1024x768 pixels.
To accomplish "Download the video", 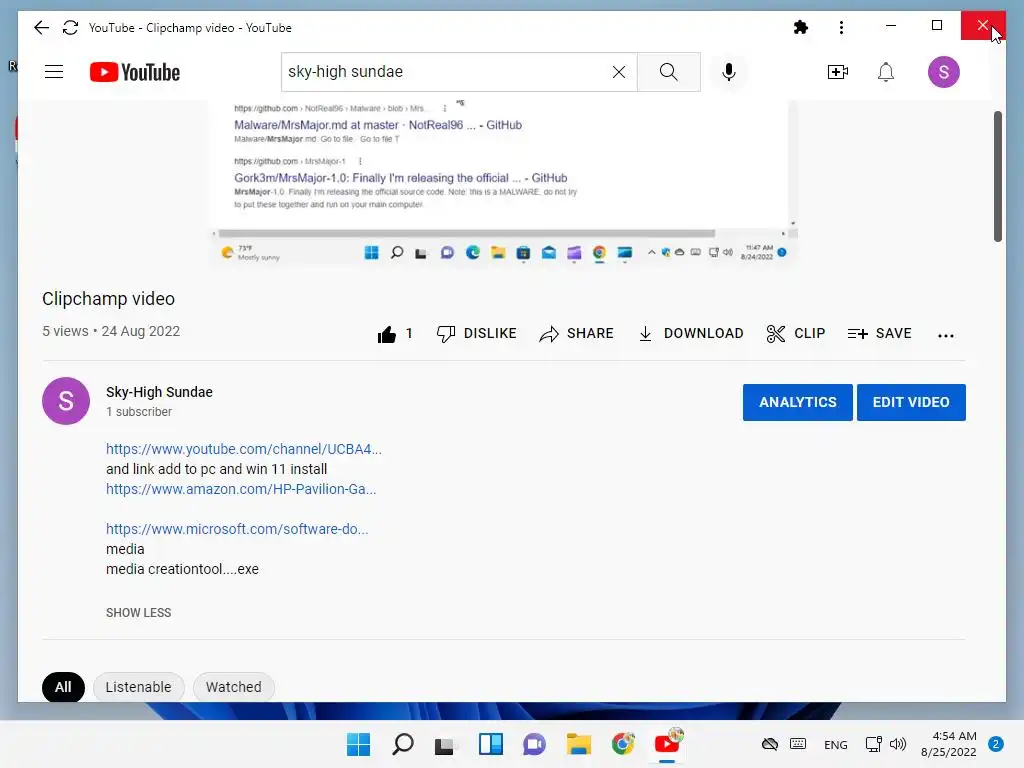I will click(x=691, y=334).
